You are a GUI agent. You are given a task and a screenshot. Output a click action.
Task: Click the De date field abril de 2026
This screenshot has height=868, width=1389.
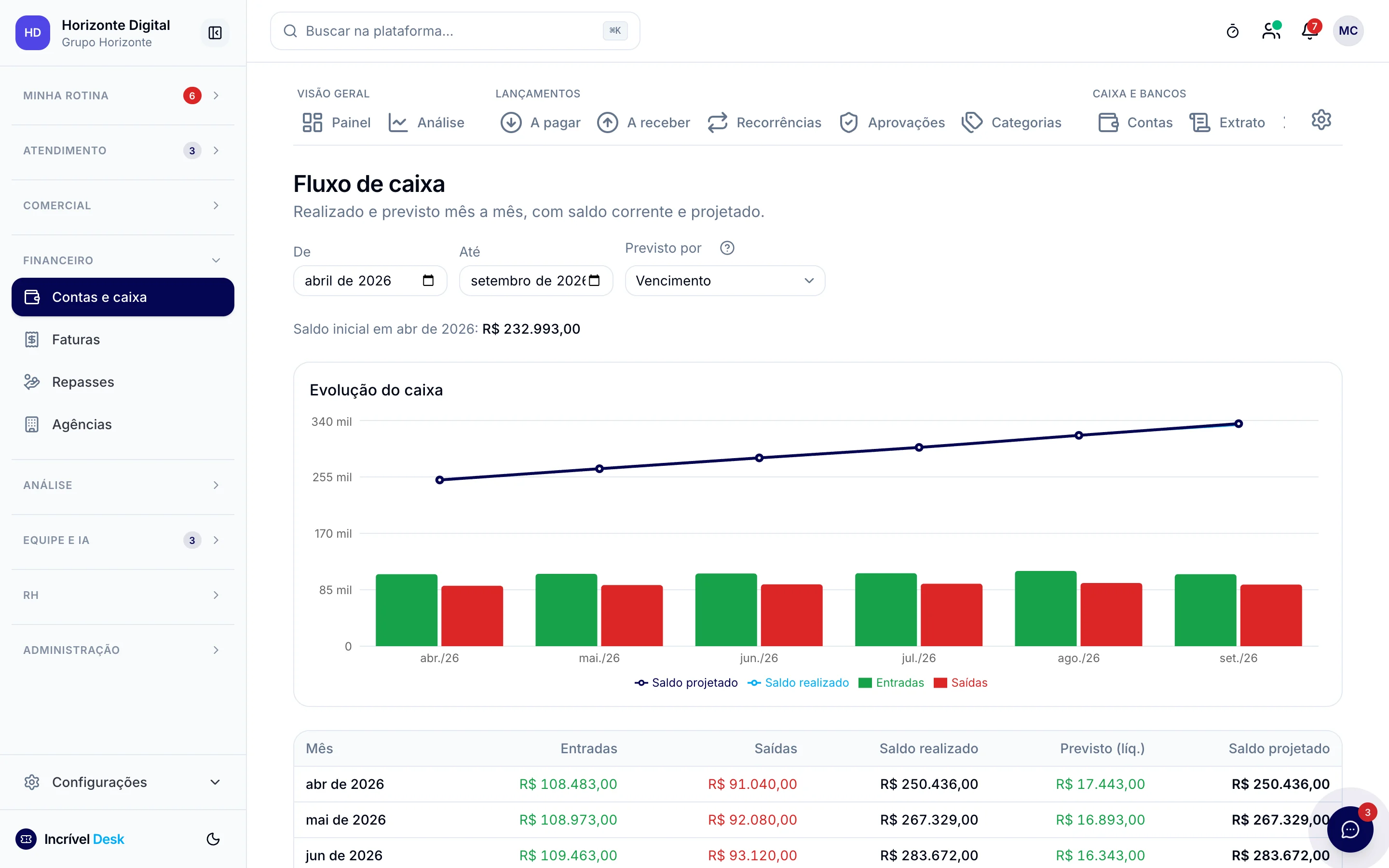(x=369, y=281)
